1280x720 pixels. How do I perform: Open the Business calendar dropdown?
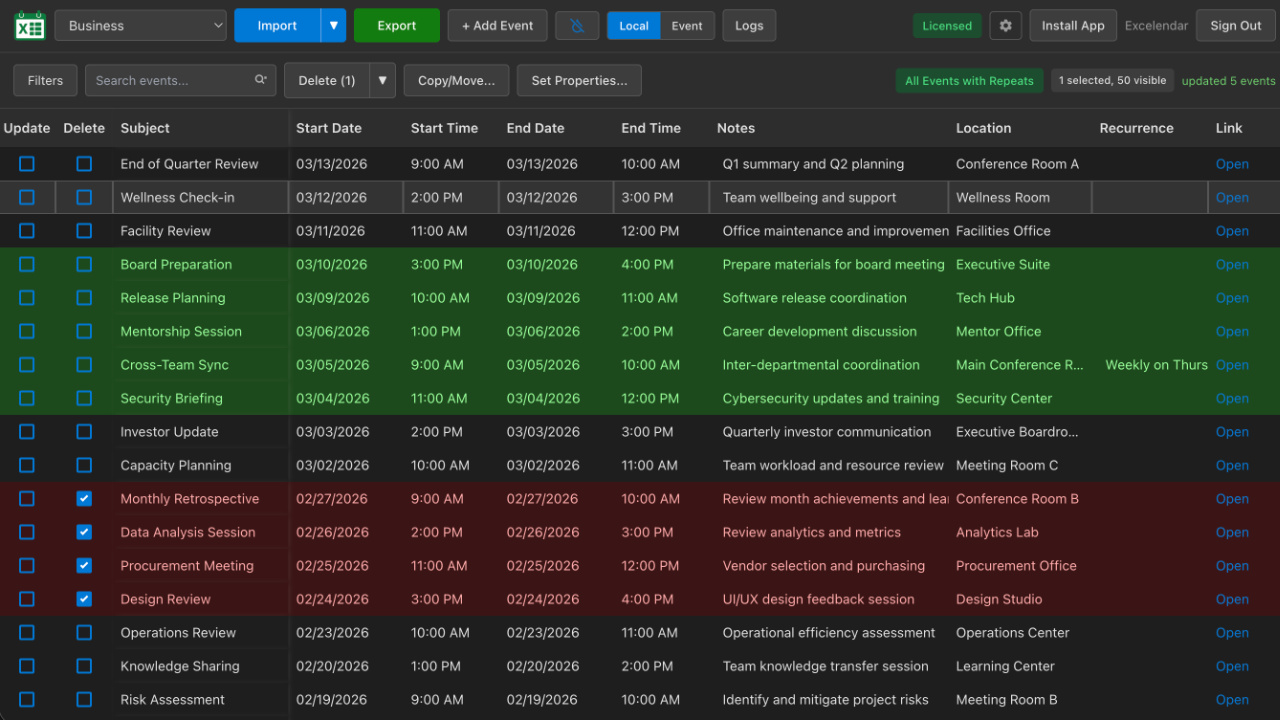coord(141,26)
